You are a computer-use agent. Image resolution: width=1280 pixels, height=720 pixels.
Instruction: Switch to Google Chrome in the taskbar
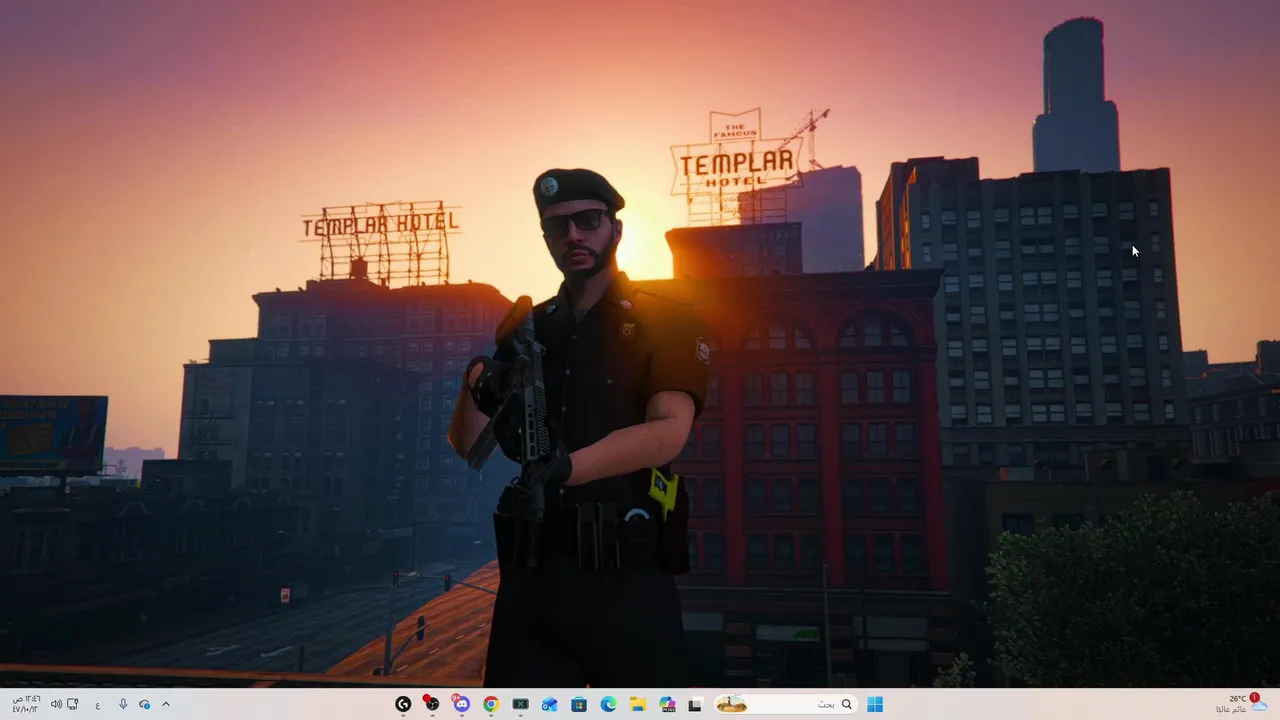(491, 704)
